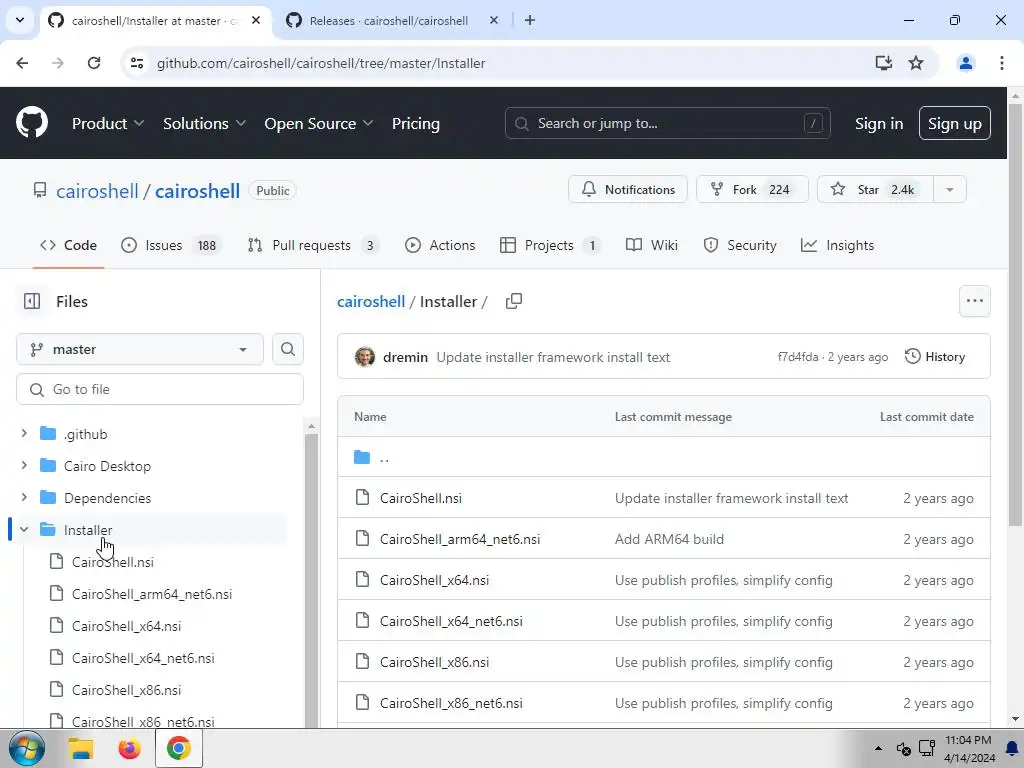This screenshot has height=768, width=1024.
Task: Click the Sign up button
Action: tap(954, 123)
